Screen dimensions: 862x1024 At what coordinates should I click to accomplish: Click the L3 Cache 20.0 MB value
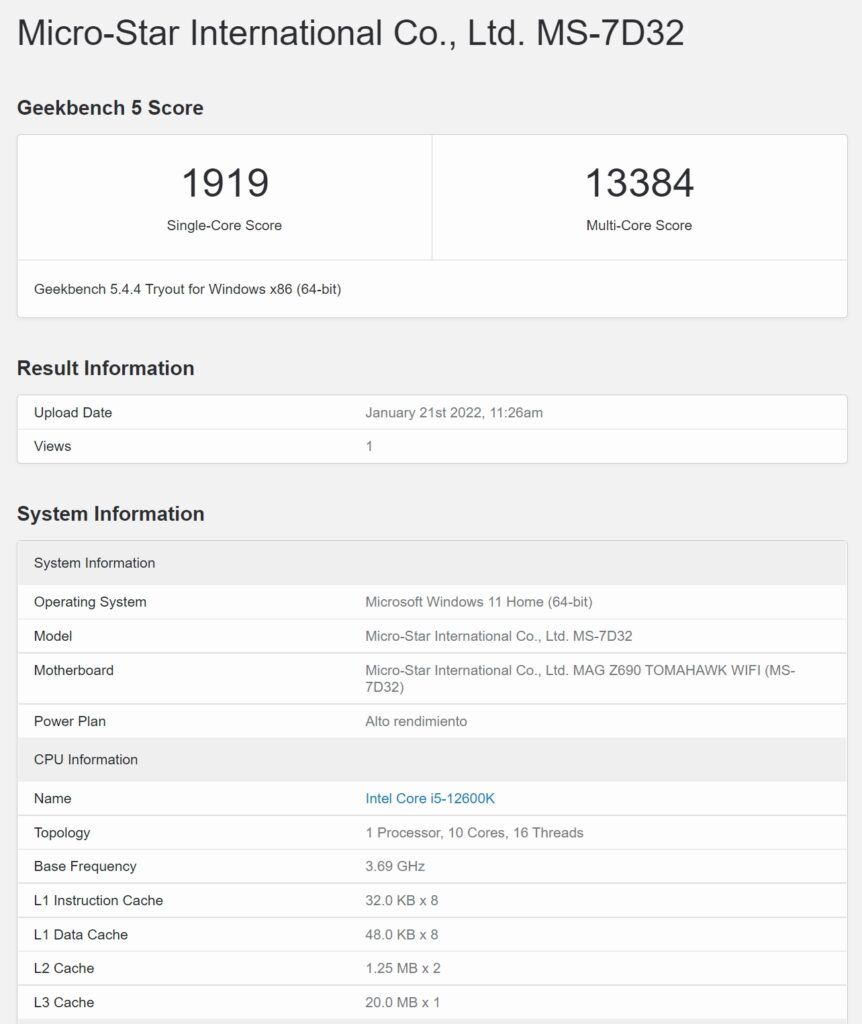click(402, 1002)
